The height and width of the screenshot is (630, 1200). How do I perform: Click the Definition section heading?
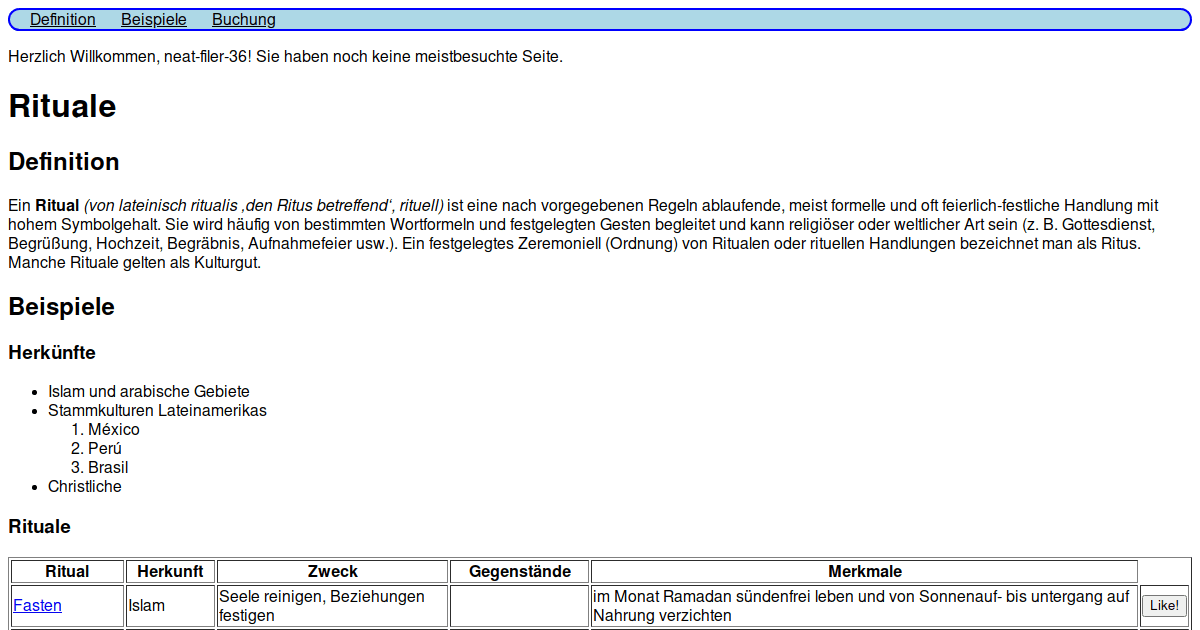[x=63, y=161]
